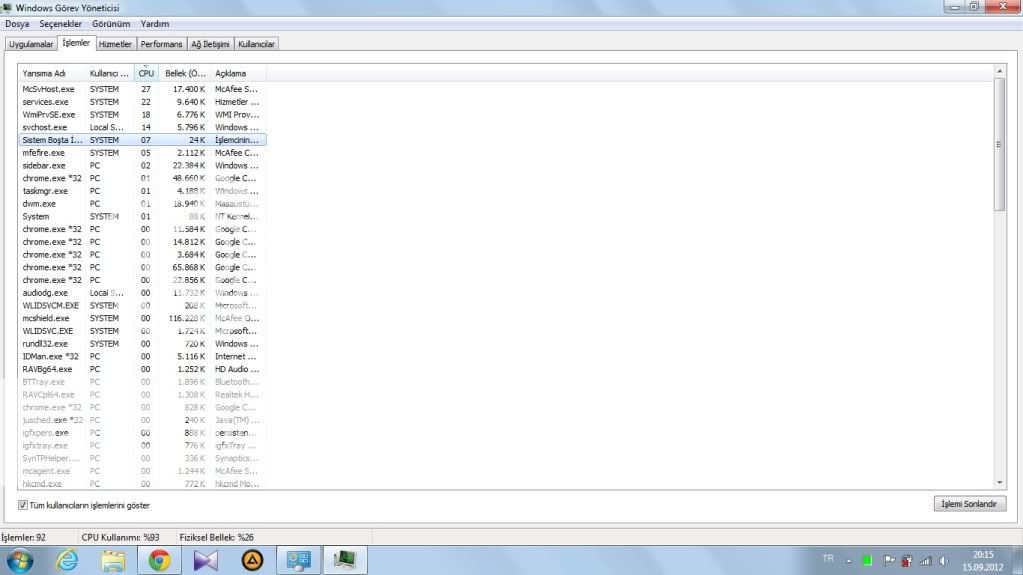Click the İşlemi Sonlandır button
Viewport: 1023px width, 575px height.
970,504
